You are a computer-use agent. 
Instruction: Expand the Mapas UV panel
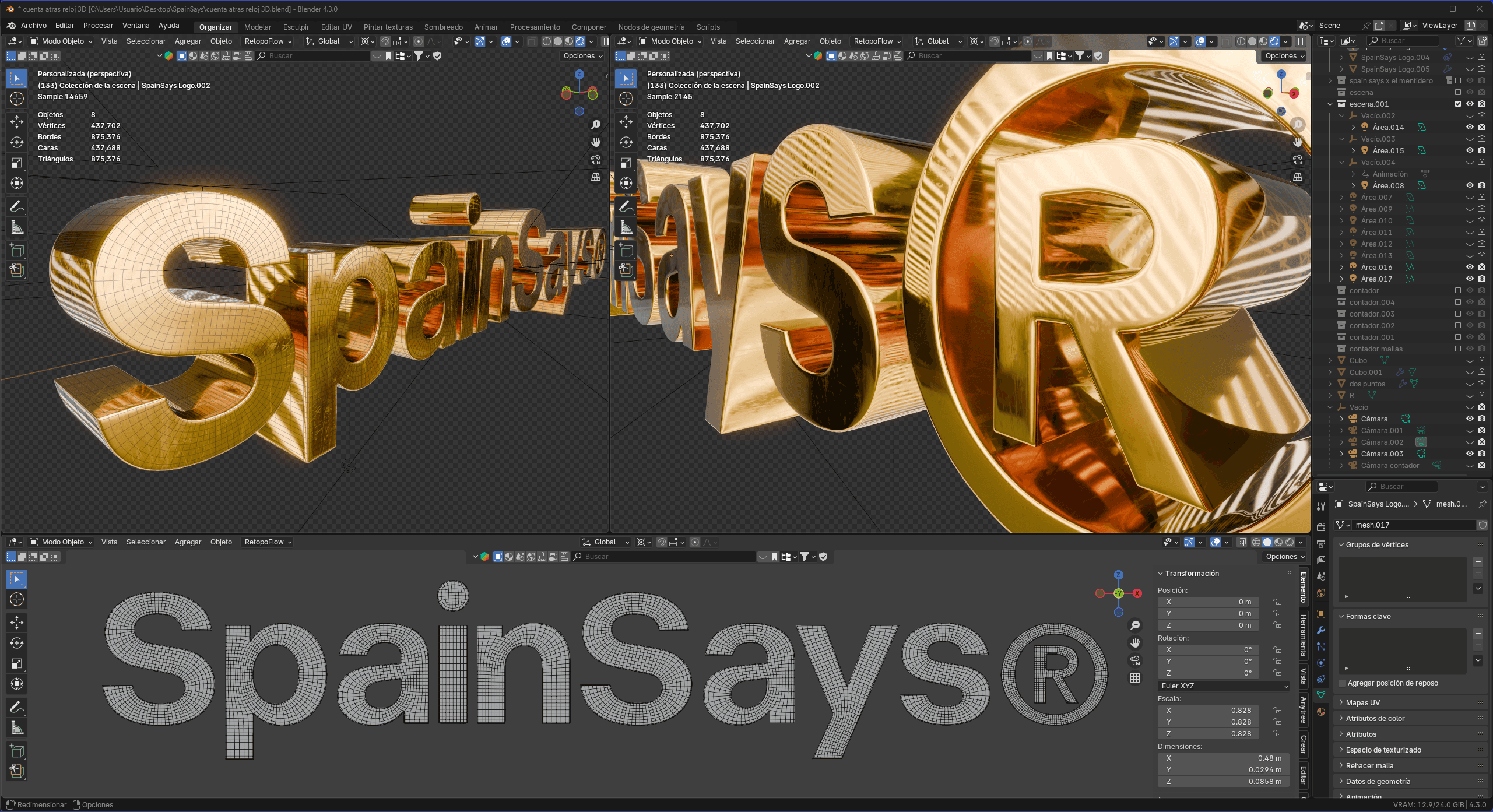(x=1363, y=702)
